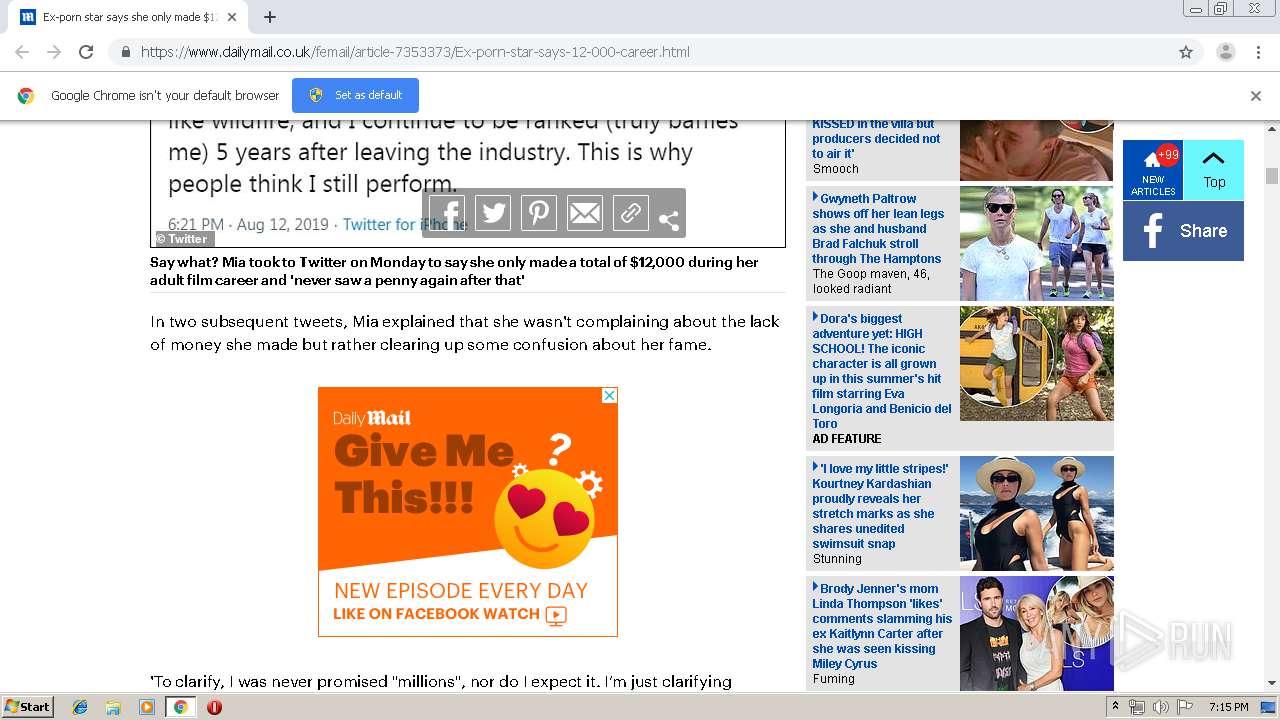Image resolution: width=1280 pixels, height=720 pixels.
Task: Open network icon in system tray
Action: coord(1137,707)
